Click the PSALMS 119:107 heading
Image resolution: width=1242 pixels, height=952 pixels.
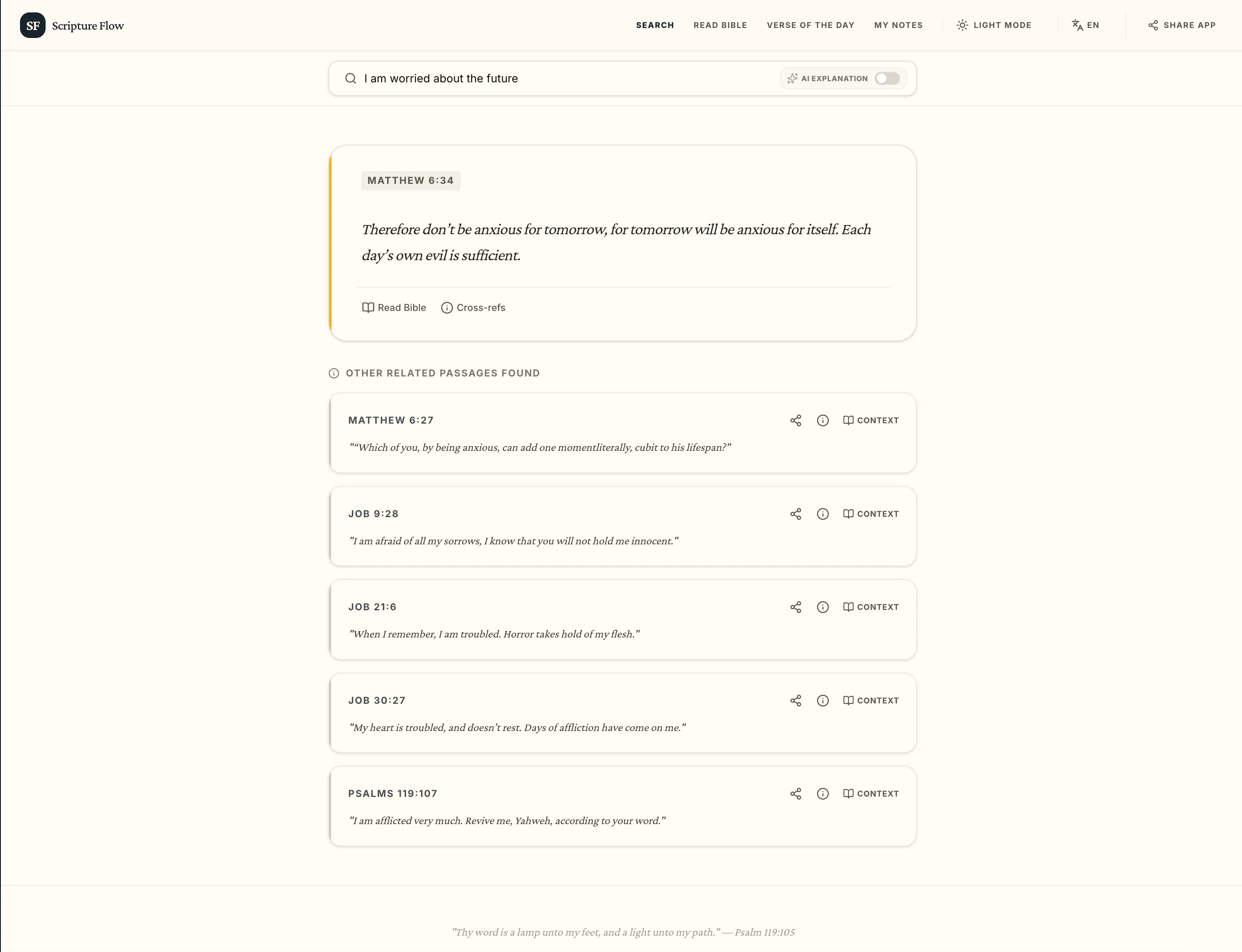coord(392,793)
